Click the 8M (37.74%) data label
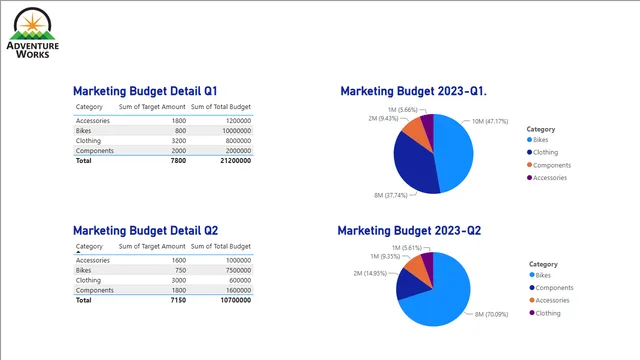 pos(391,196)
